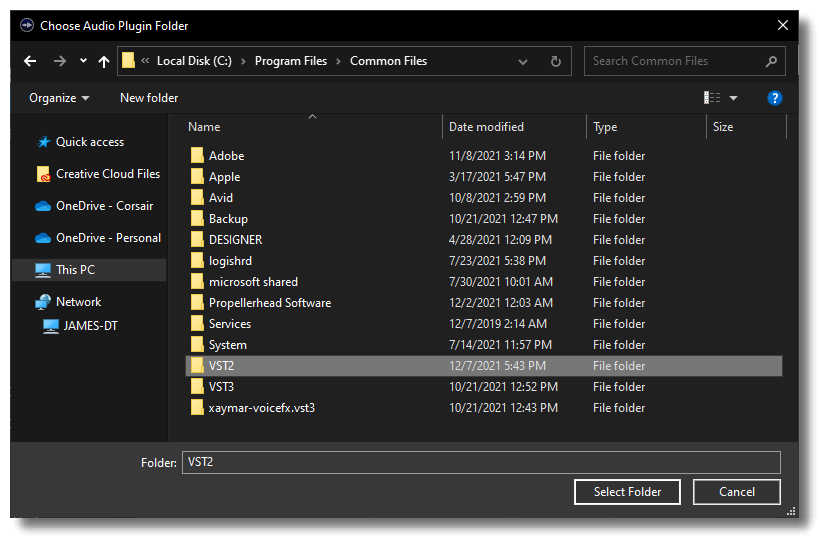
Task: Sort by Date modified column header
Action: (x=486, y=127)
